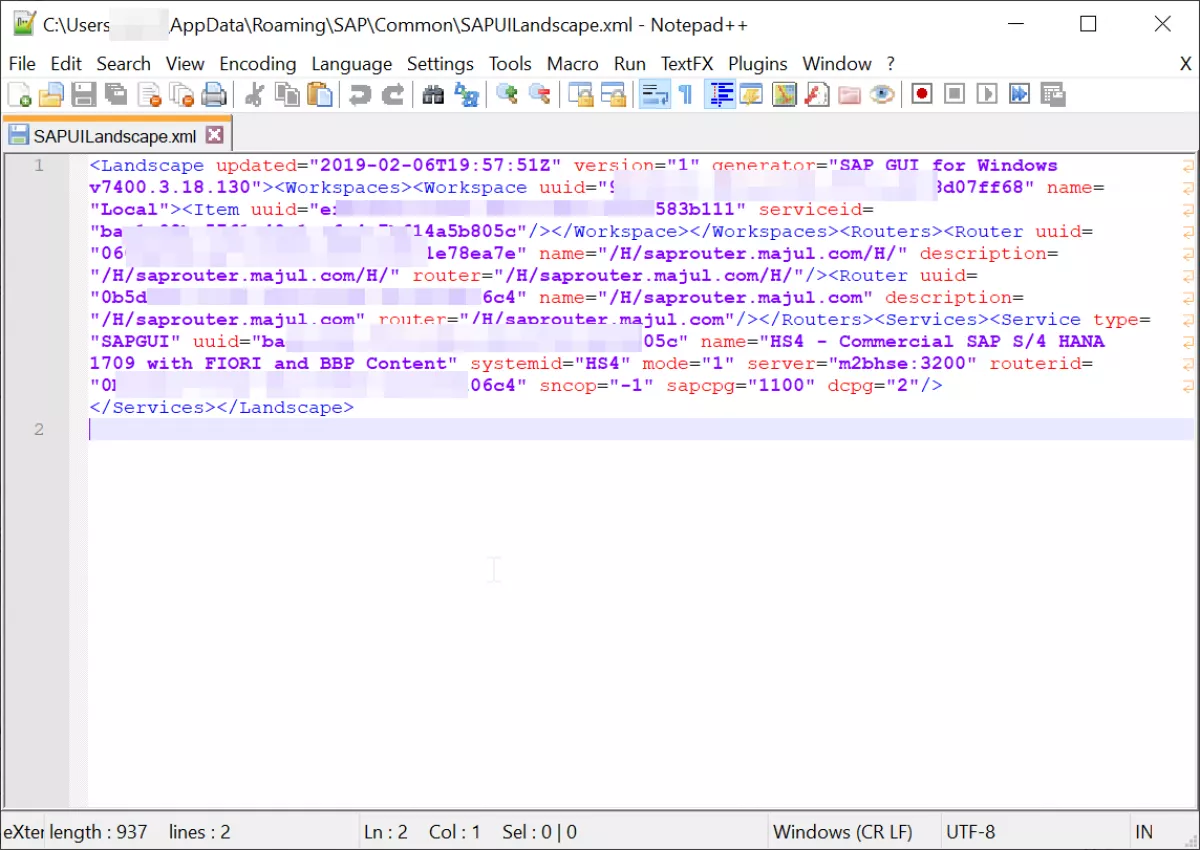Show the Document Map panel icon
This screenshot has width=1200, height=850.
785,95
